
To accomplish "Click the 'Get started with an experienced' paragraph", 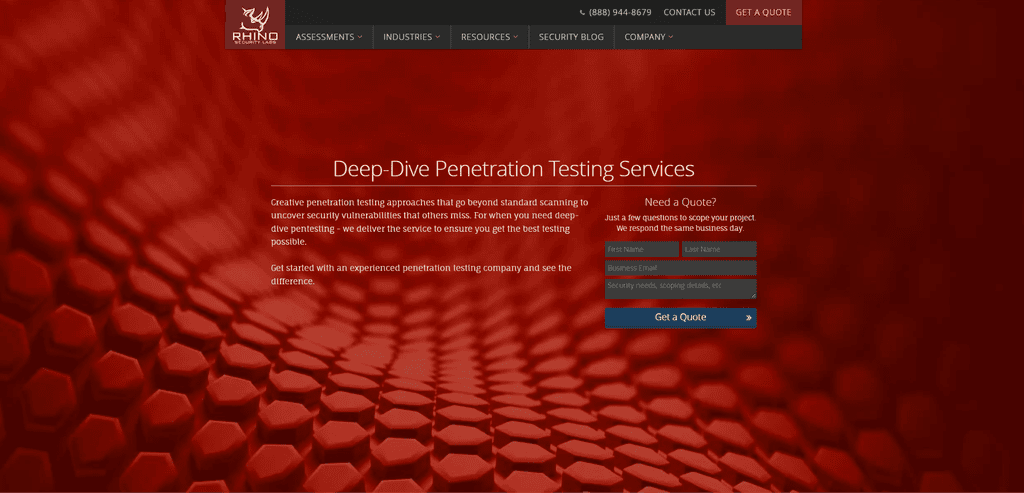I will (421, 275).
